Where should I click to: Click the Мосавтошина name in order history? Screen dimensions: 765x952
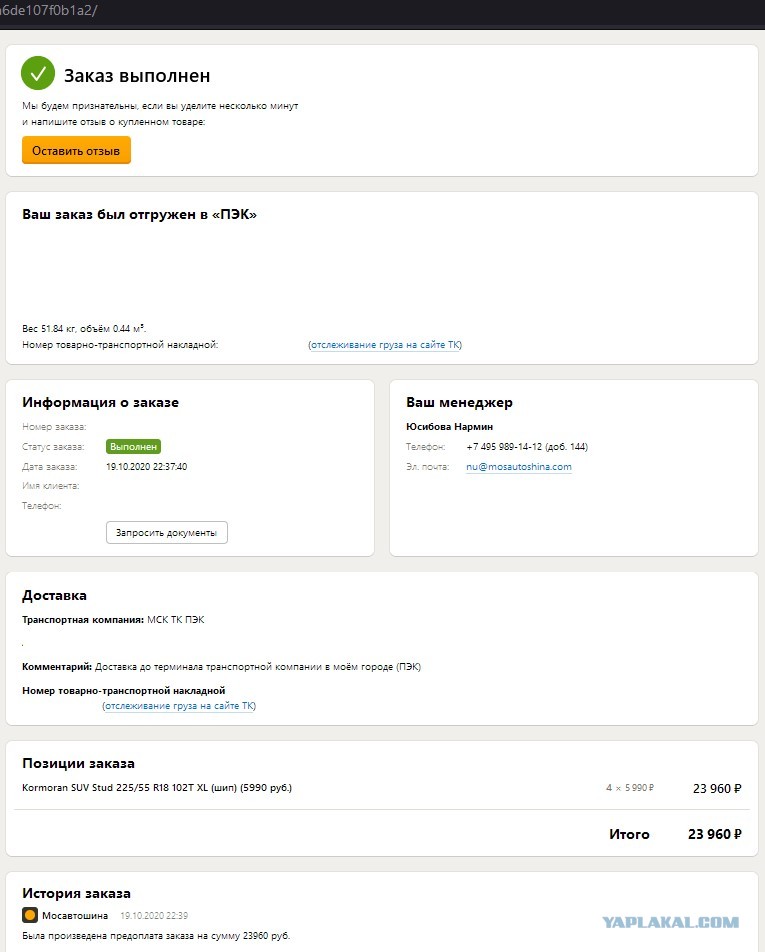click(75, 916)
